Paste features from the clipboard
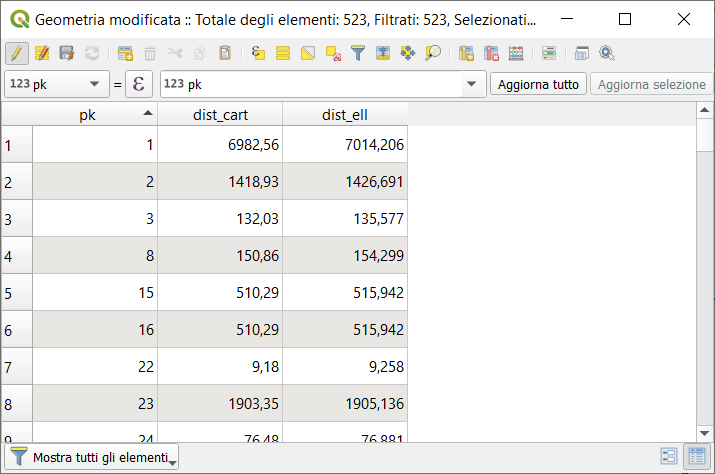Screen dimensions: 715x474 point(225,53)
